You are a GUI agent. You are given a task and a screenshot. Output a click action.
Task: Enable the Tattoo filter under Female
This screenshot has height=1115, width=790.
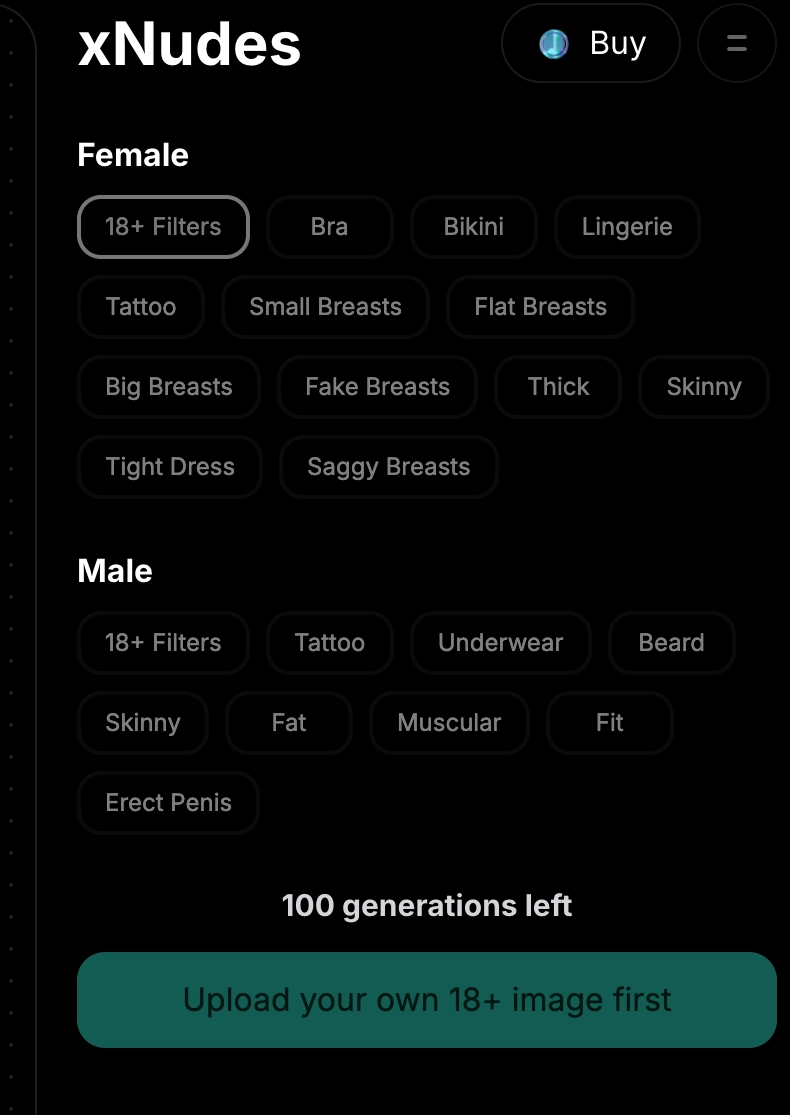[140, 307]
